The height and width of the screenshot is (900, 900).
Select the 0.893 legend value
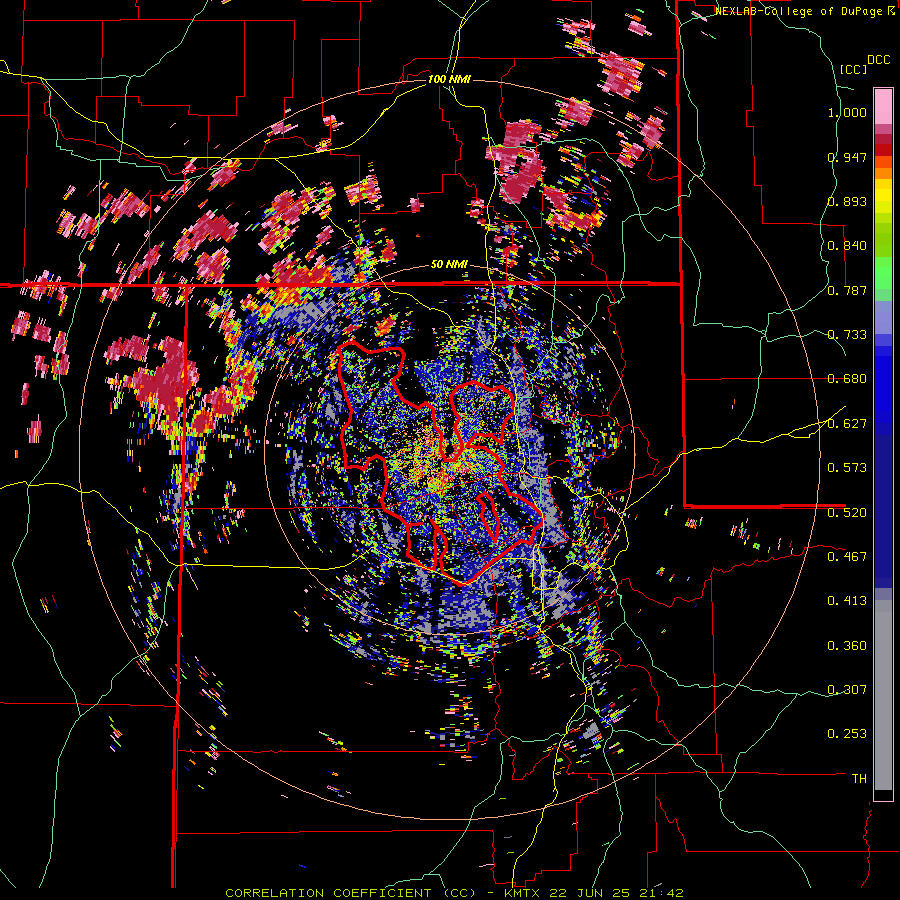[x=847, y=201]
